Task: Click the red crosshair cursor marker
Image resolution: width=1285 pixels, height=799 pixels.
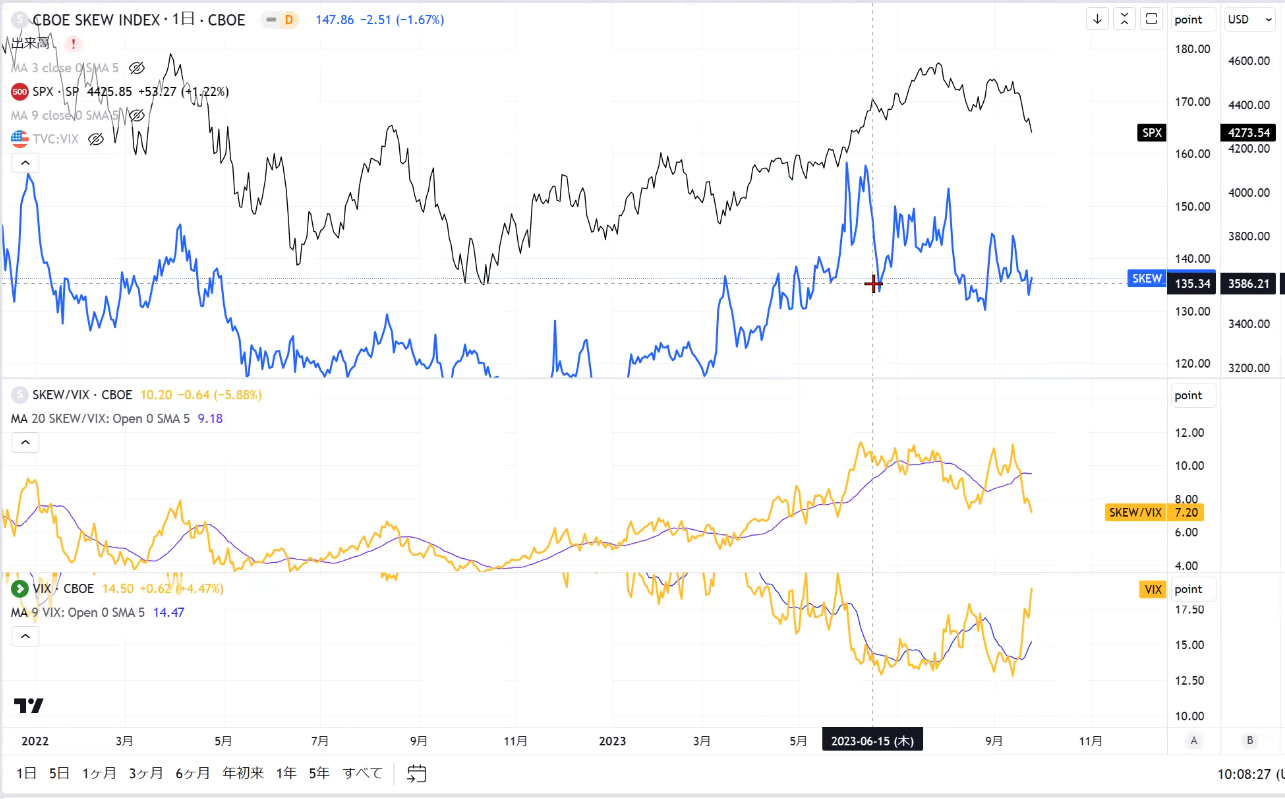Action: pyautogui.click(x=873, y=284)
